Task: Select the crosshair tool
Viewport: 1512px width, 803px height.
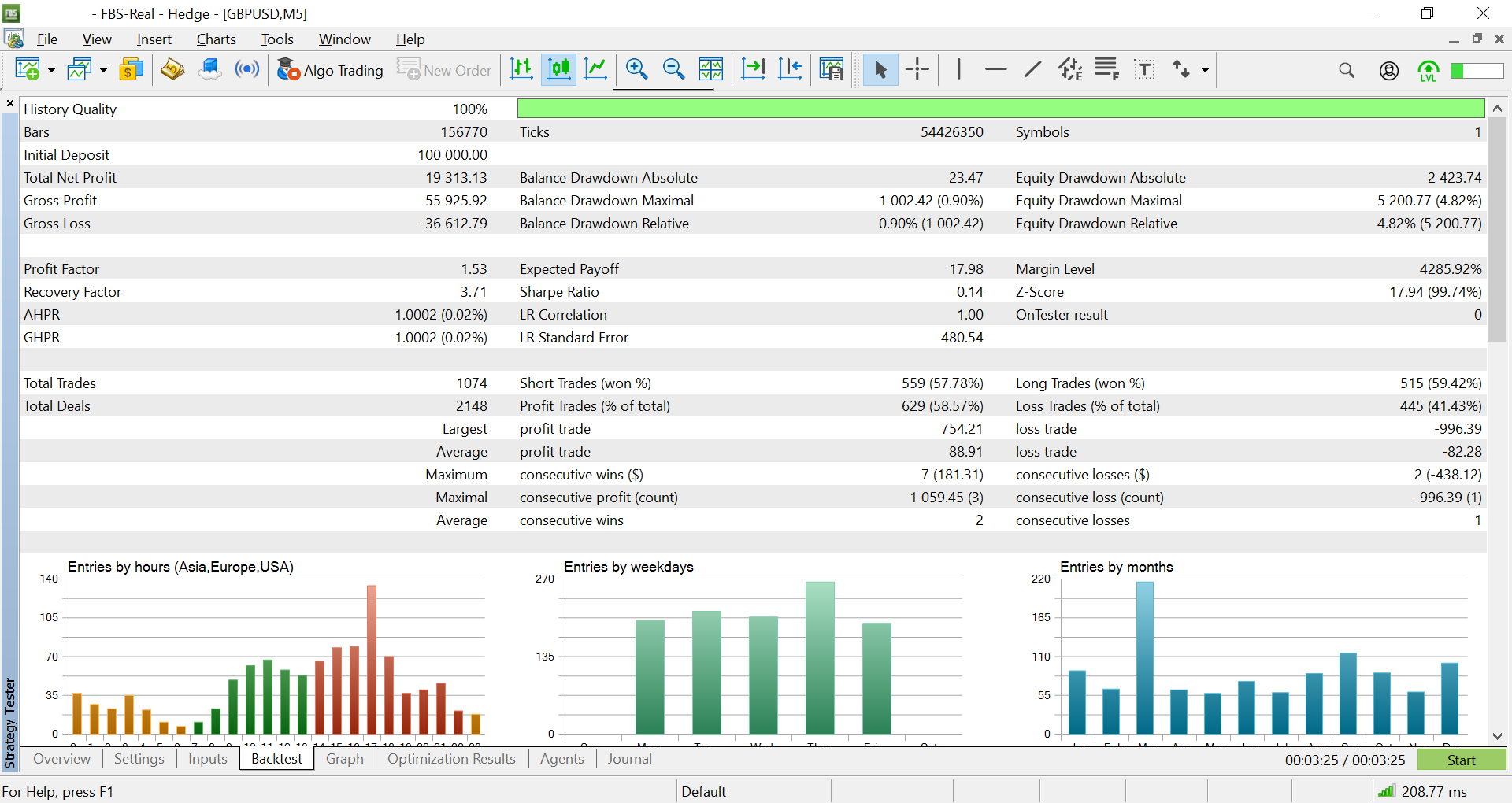Action: [x=917, y=69]
